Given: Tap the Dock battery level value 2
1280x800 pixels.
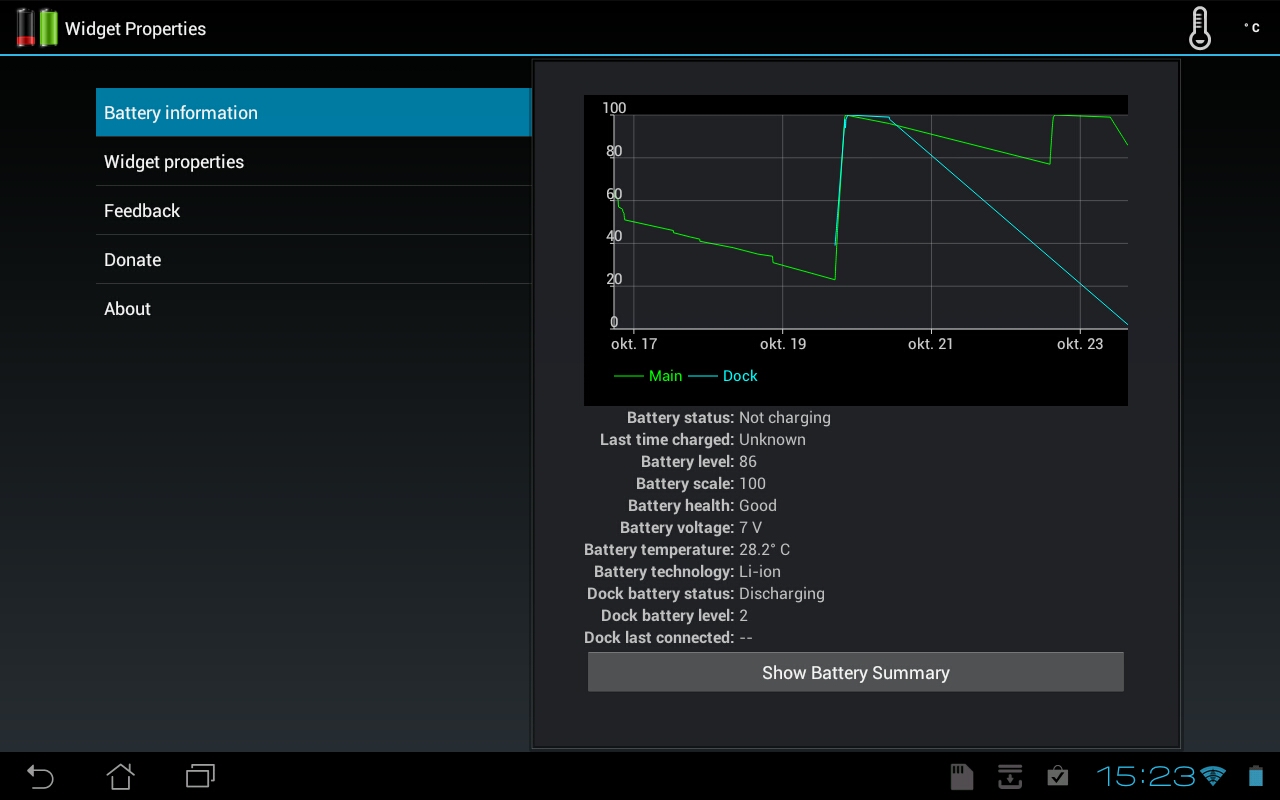Looking at the screenshot, I should pyautogui.click(x=743, y=616).
